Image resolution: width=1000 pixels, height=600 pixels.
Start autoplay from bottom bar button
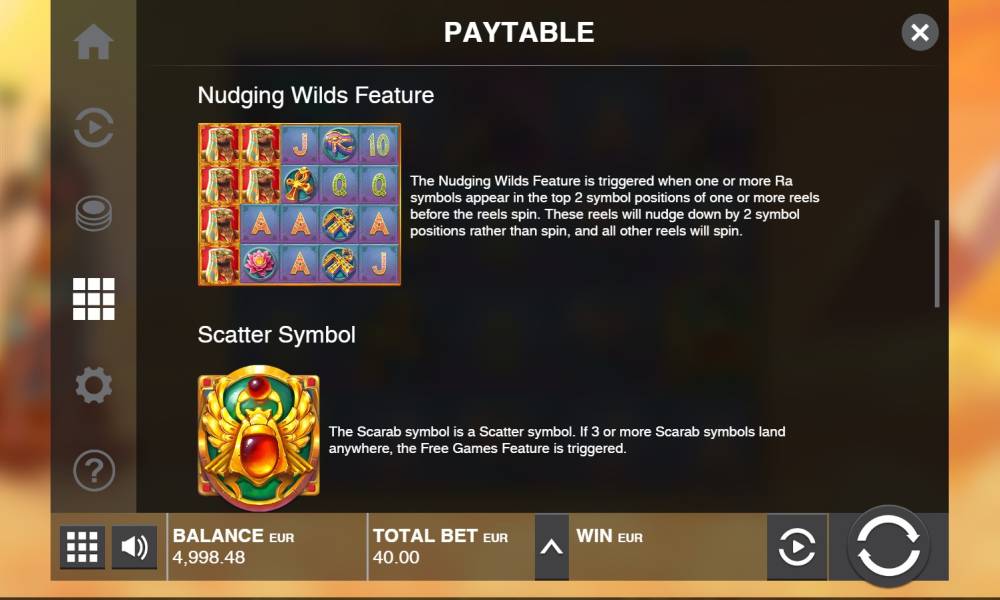click(797, 547)
